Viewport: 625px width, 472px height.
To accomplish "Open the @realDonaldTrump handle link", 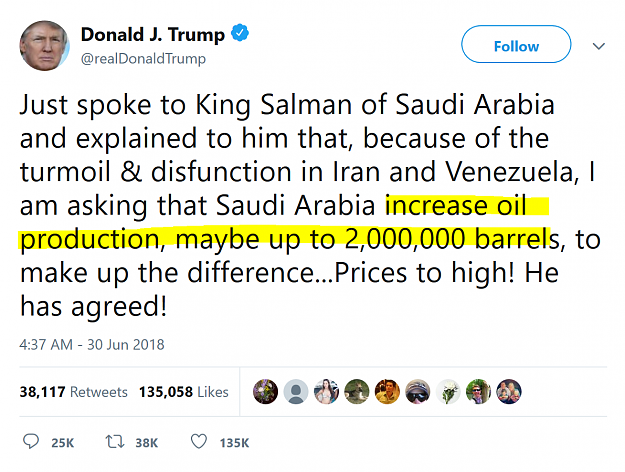I will pos(143,59).
